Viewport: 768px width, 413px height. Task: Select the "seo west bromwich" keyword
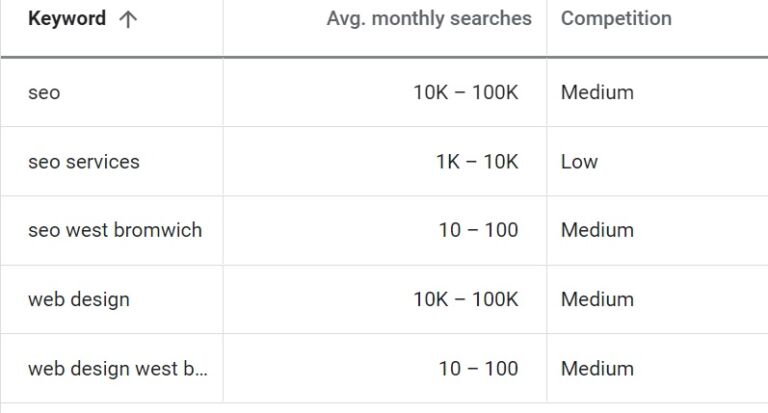pos(115,230)
